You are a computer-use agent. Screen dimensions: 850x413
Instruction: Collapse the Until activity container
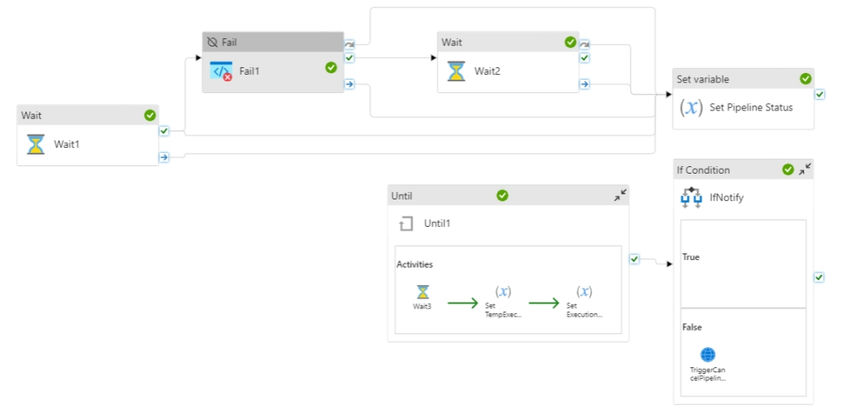pos(620,196)
